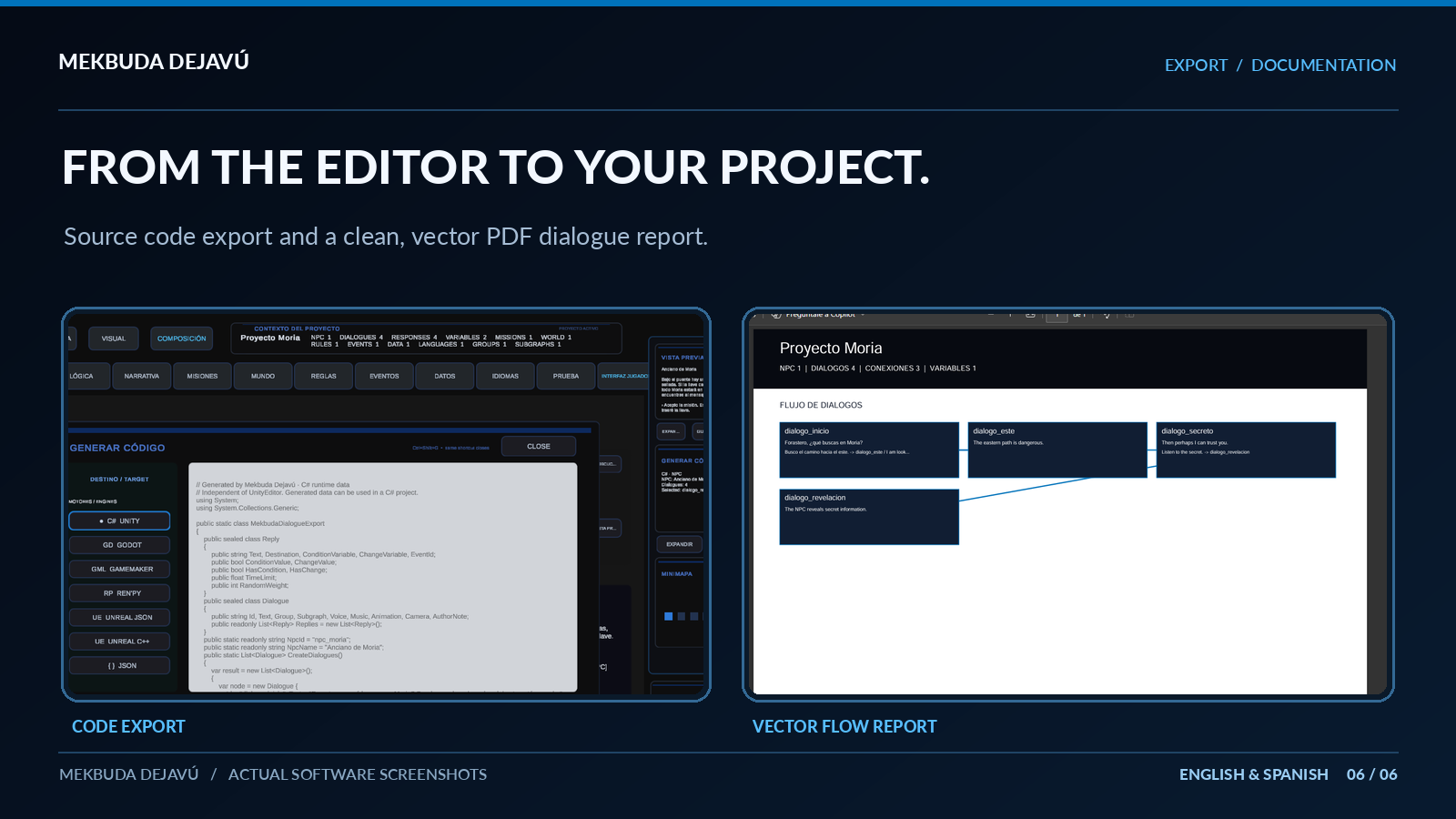Click inside the generated C# code preview
This screenshot has height=819, width=1456.
click(x=383, y=577)
